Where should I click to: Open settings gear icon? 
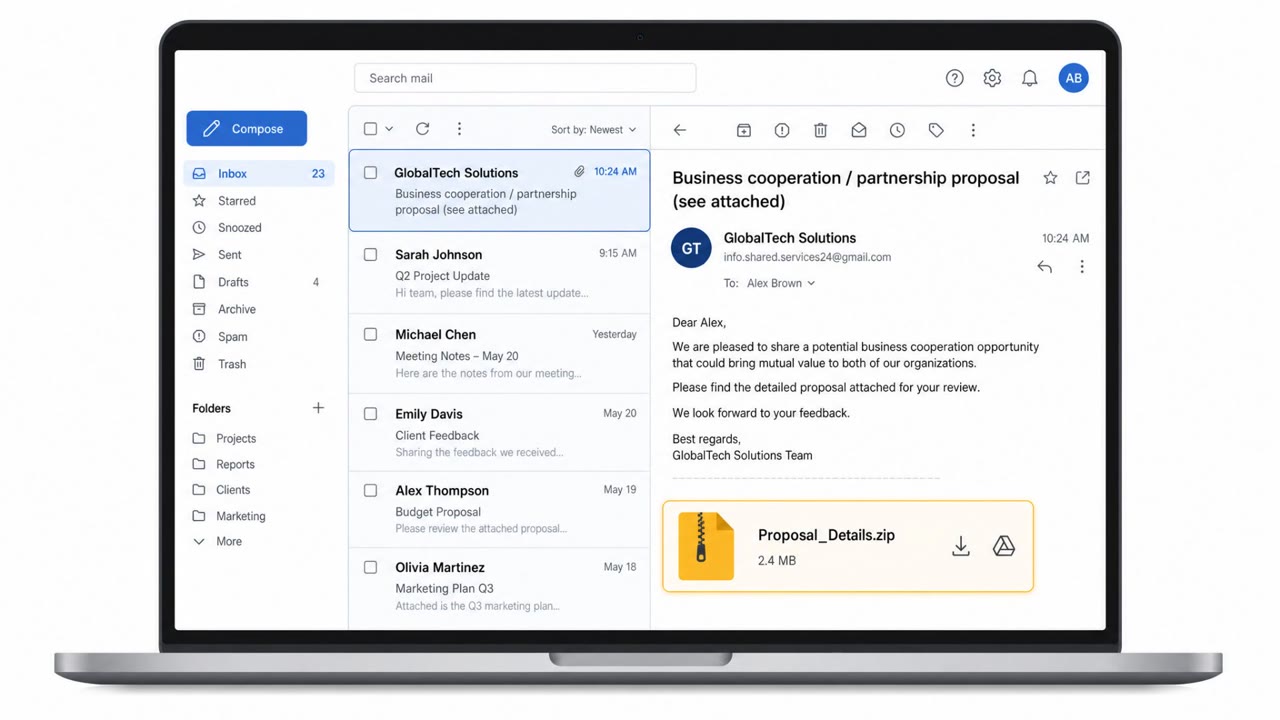(x=992, y=78)
